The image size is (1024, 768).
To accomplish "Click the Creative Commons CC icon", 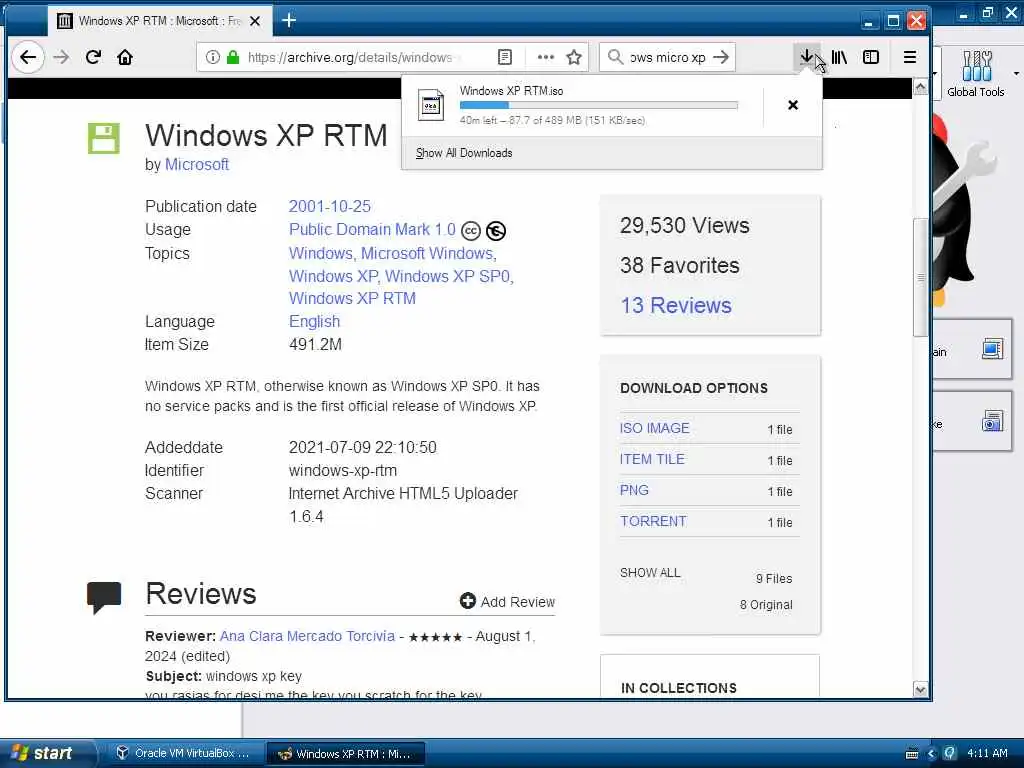I will pos(471,231).
